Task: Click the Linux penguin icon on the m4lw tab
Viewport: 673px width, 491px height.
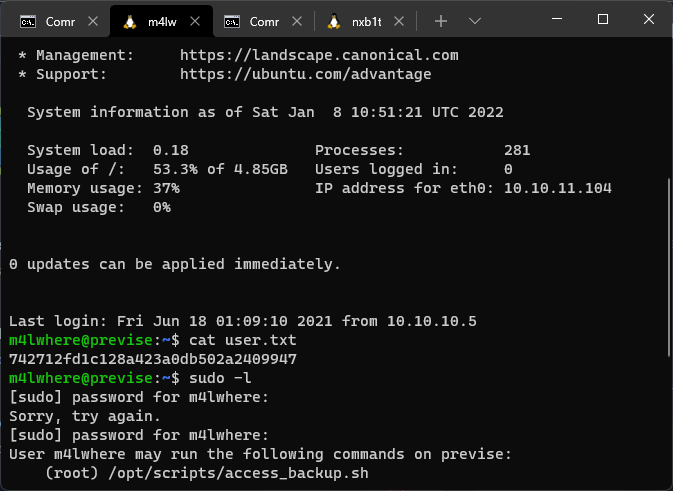Action: [x=129, y=20]
